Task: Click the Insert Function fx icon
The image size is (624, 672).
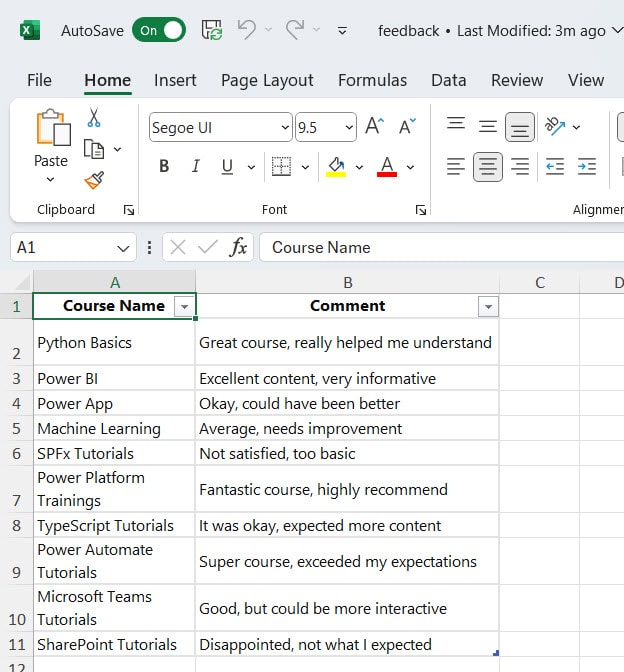Action: pyautogui.click(x=238, y=247)
